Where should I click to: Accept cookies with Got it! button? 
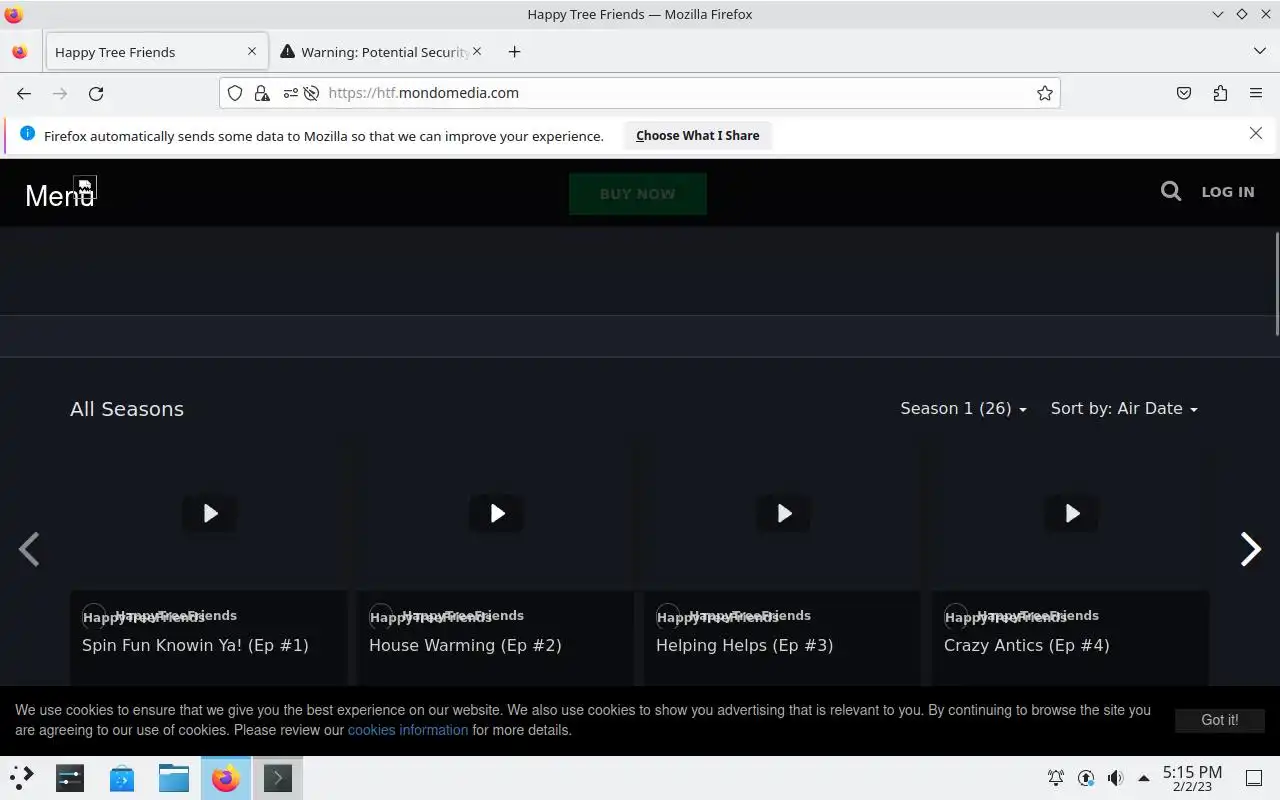[1219, 720]
